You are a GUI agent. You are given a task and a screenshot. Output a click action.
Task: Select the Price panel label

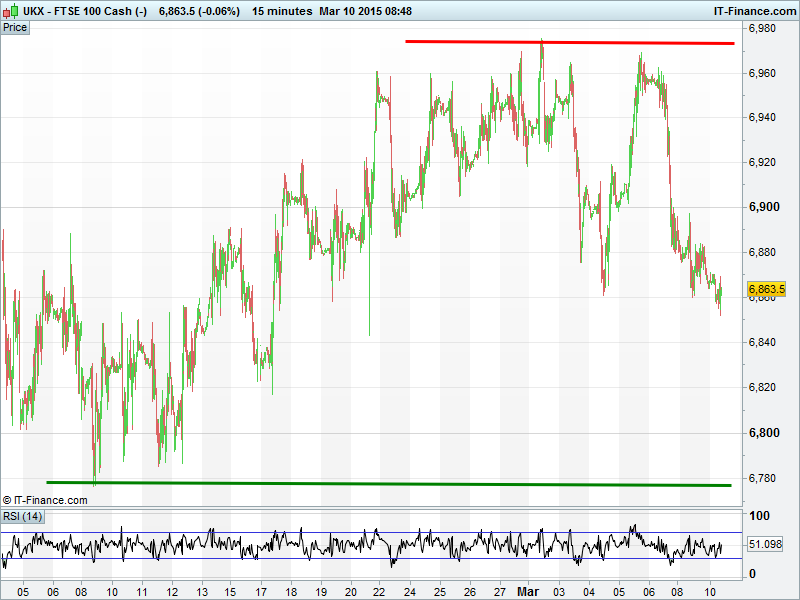15,27
